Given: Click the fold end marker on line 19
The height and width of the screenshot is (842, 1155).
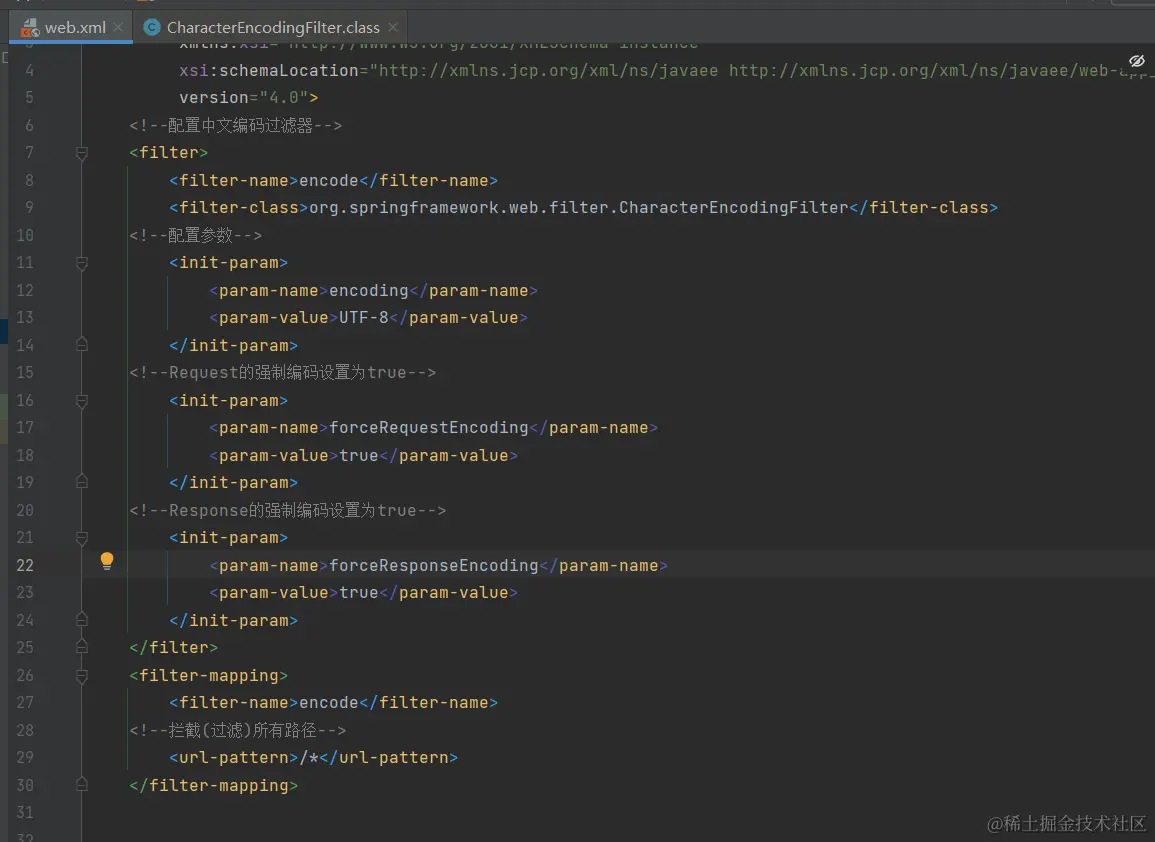Looking at the screenshot, I should 82,481.
